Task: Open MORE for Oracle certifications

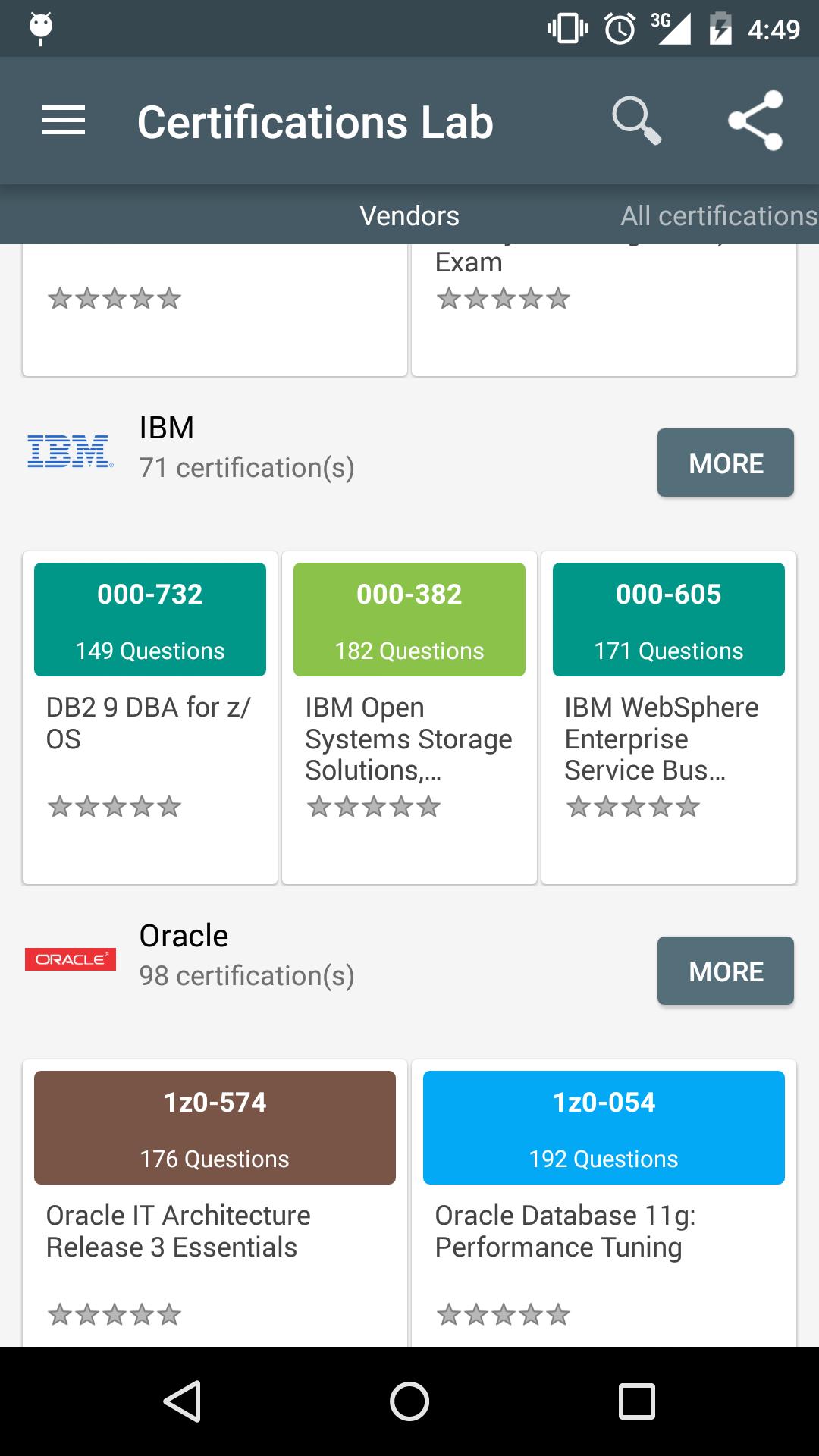Action: [x=726, y=971]
